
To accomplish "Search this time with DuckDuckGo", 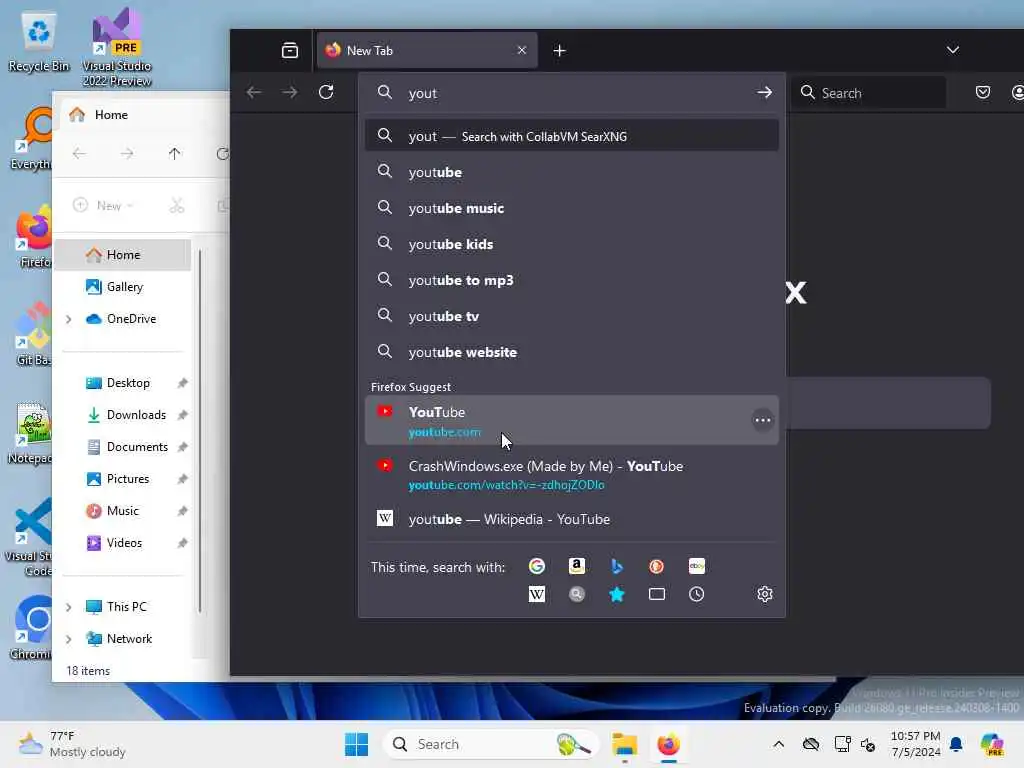I will [x=656, y=566].
